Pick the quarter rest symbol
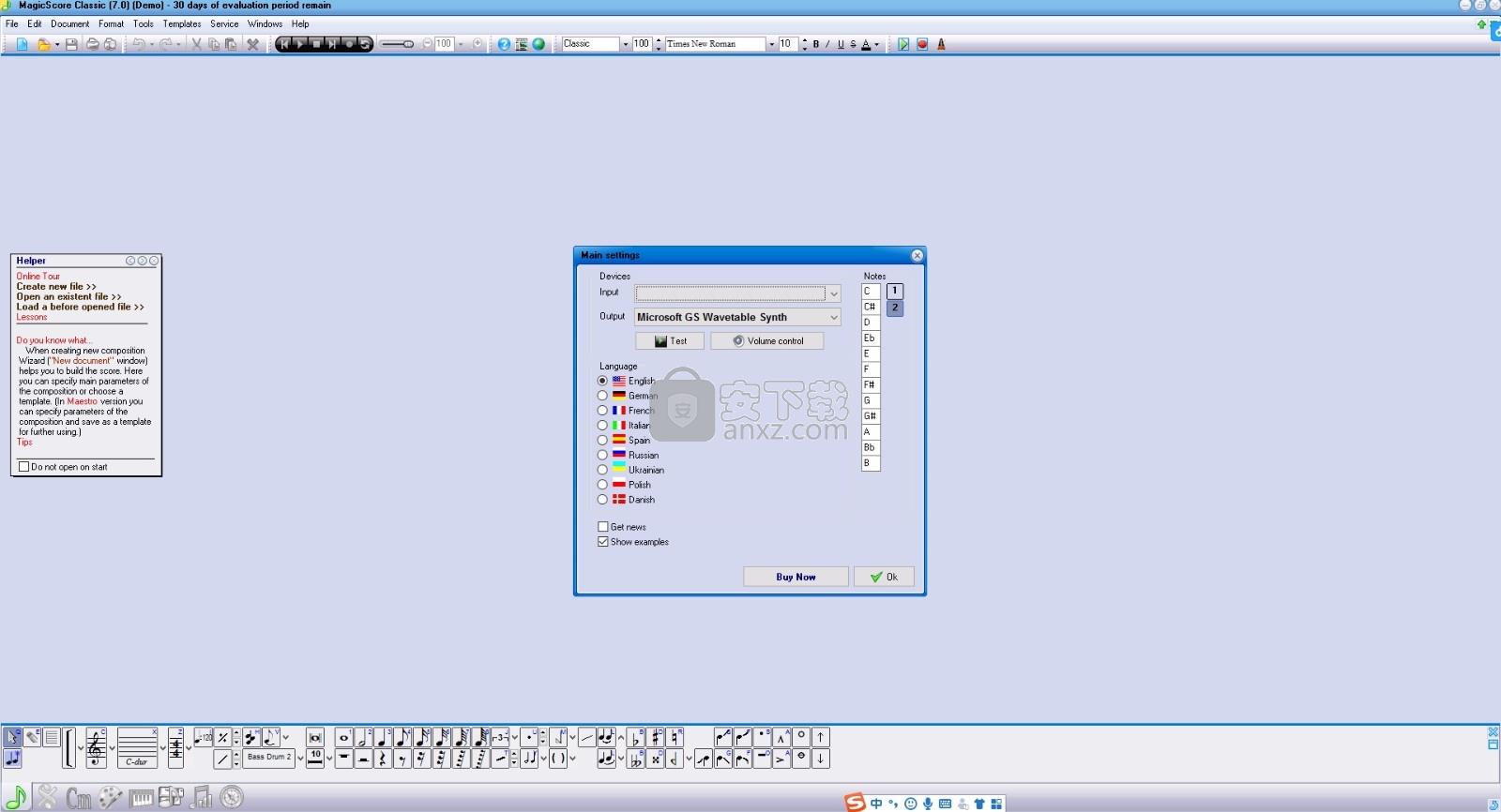Image resolution: width=1501 pixels, height=812 pixels. (x=383, y=759)
